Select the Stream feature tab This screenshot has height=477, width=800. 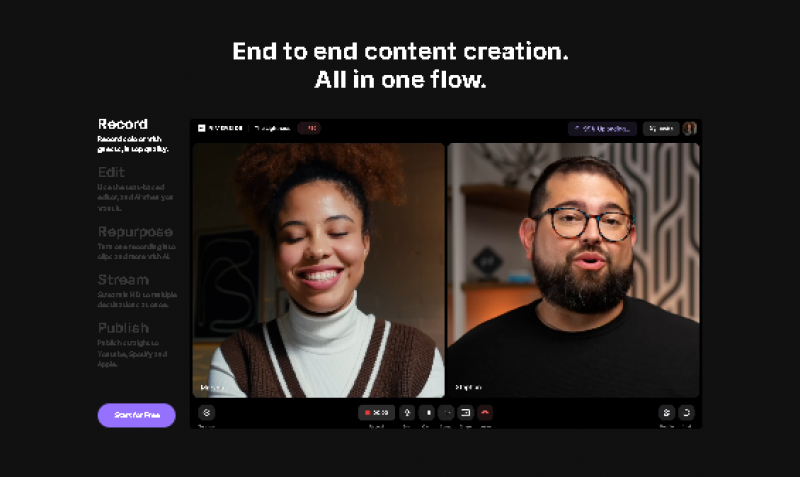[123, 280]
